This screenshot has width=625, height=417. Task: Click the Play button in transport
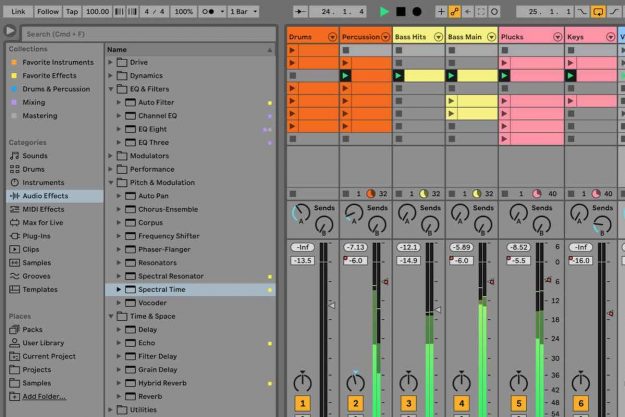tap(384, 12)
